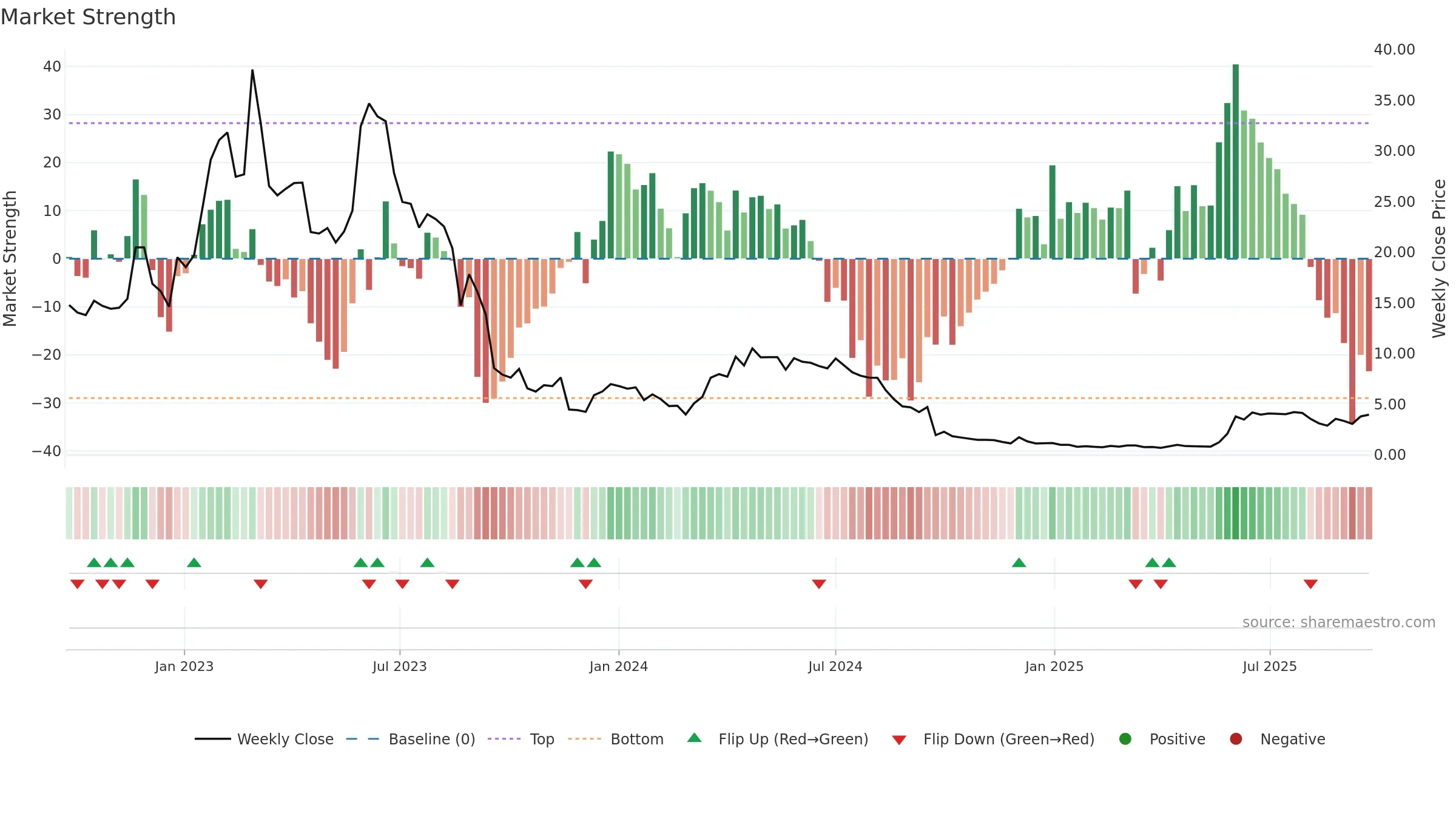
Task: Click the red Negative legend dot
Action: pos(1236,739)
